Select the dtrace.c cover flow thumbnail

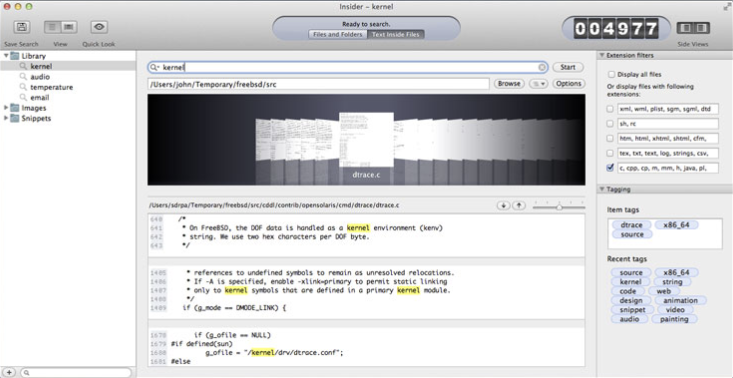(366, 139)
